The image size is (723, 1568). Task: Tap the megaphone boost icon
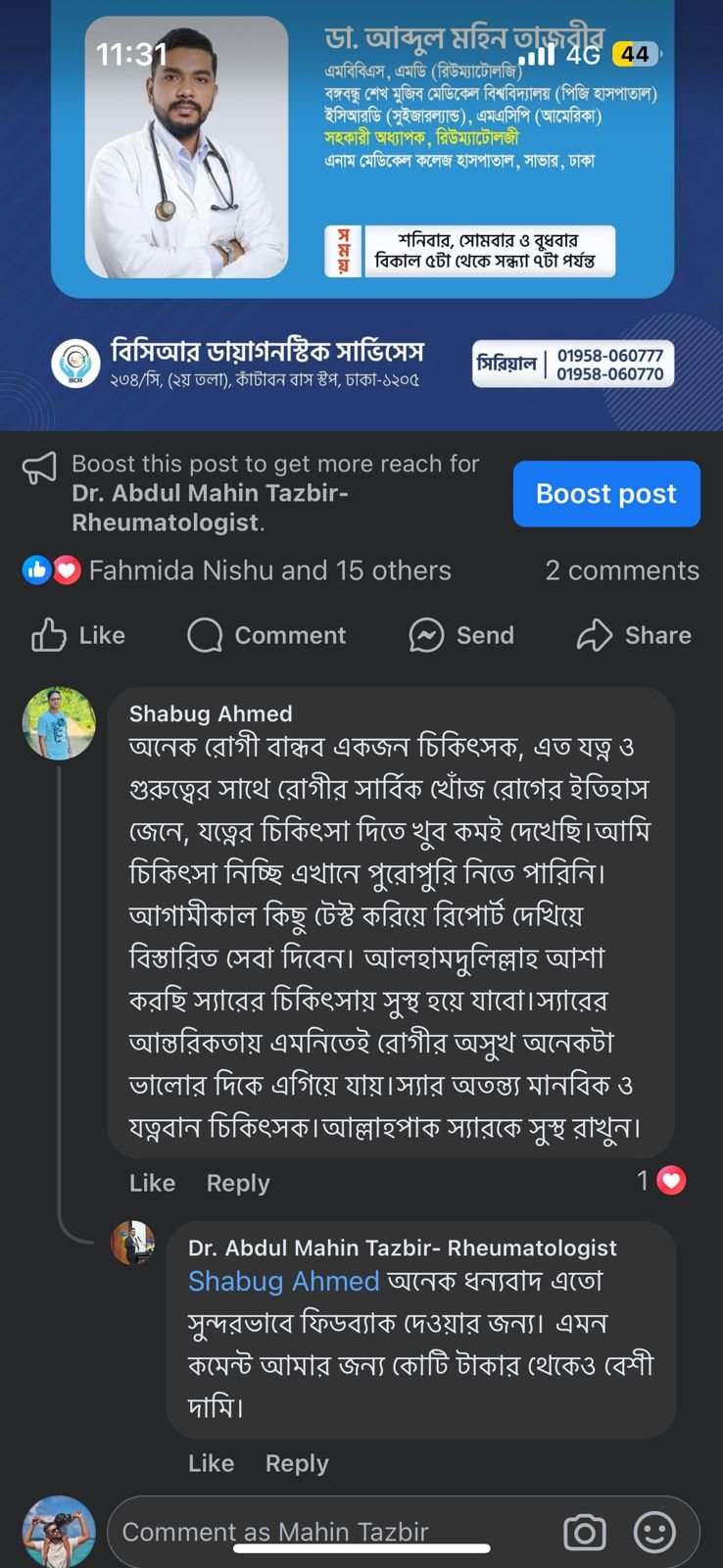coord(39,468)
